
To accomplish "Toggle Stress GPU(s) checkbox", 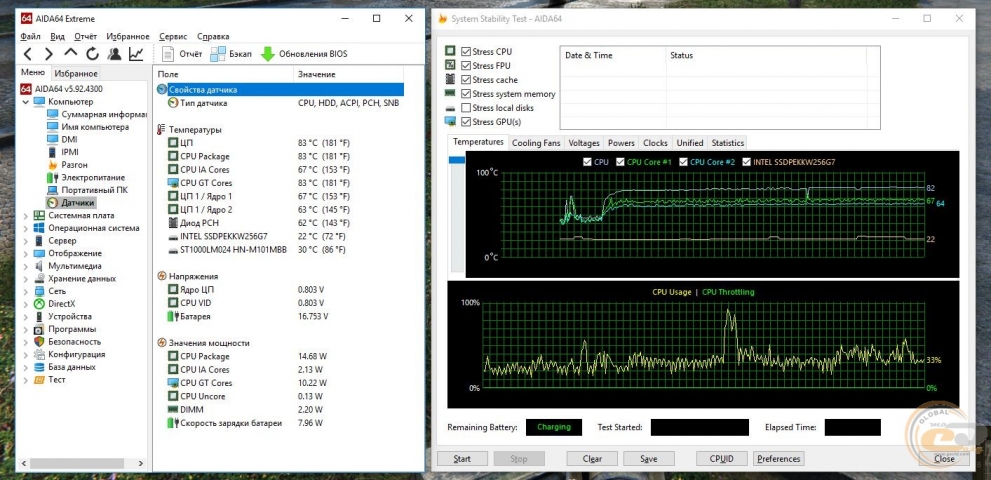I will pyautogui.click(x=466, y=121).
